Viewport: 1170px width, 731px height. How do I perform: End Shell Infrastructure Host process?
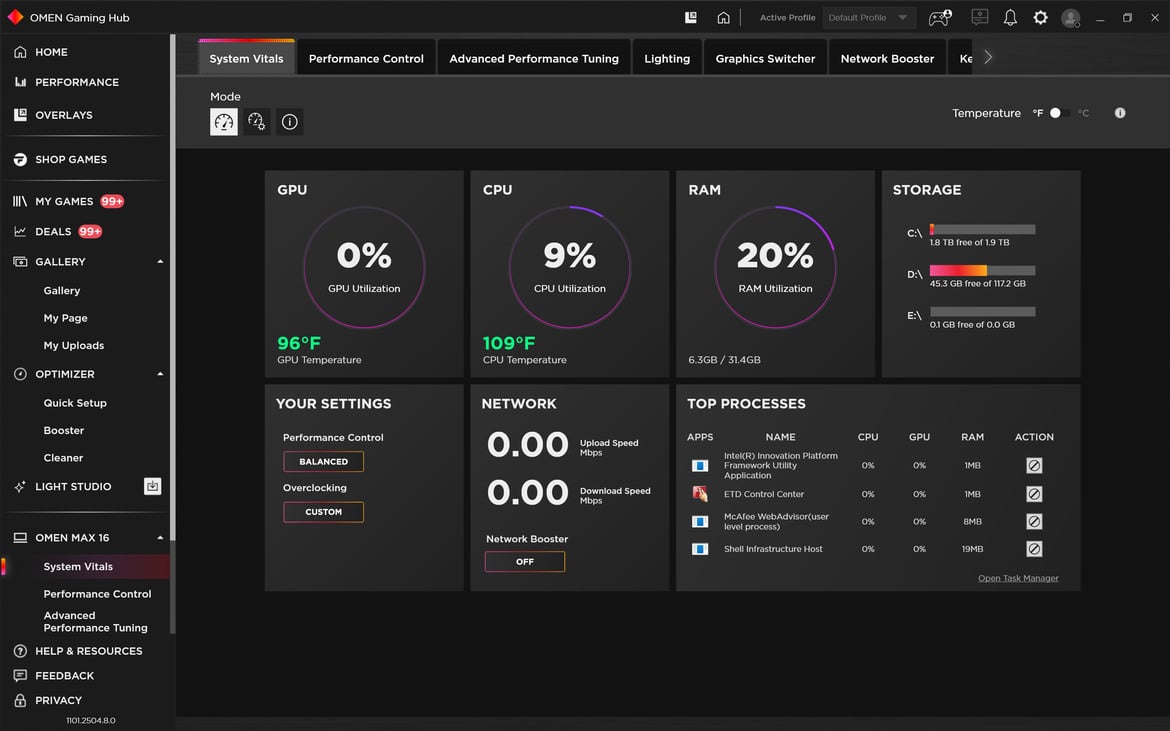click(x=1034, y=549)
